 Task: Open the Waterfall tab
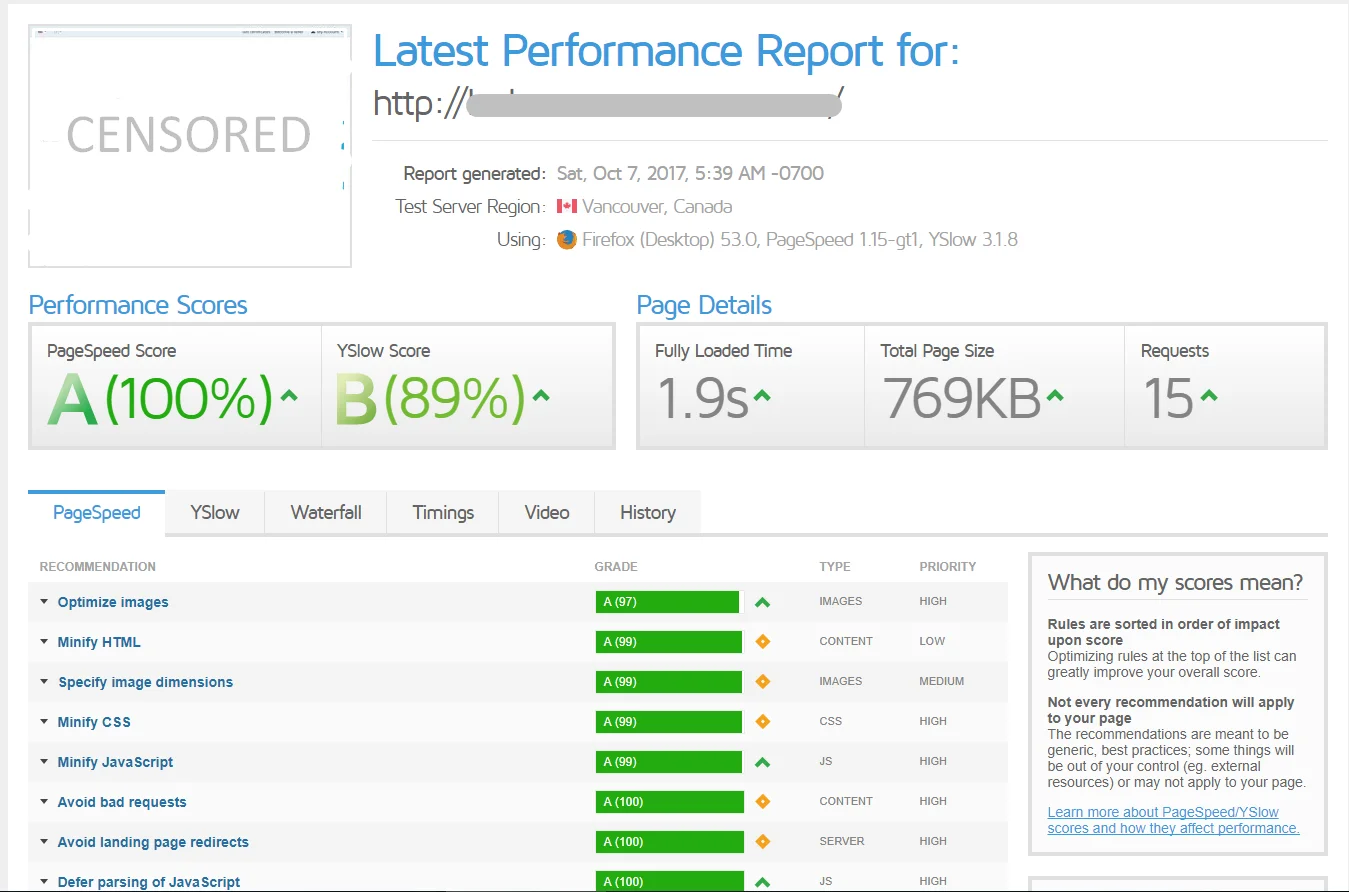326,513
